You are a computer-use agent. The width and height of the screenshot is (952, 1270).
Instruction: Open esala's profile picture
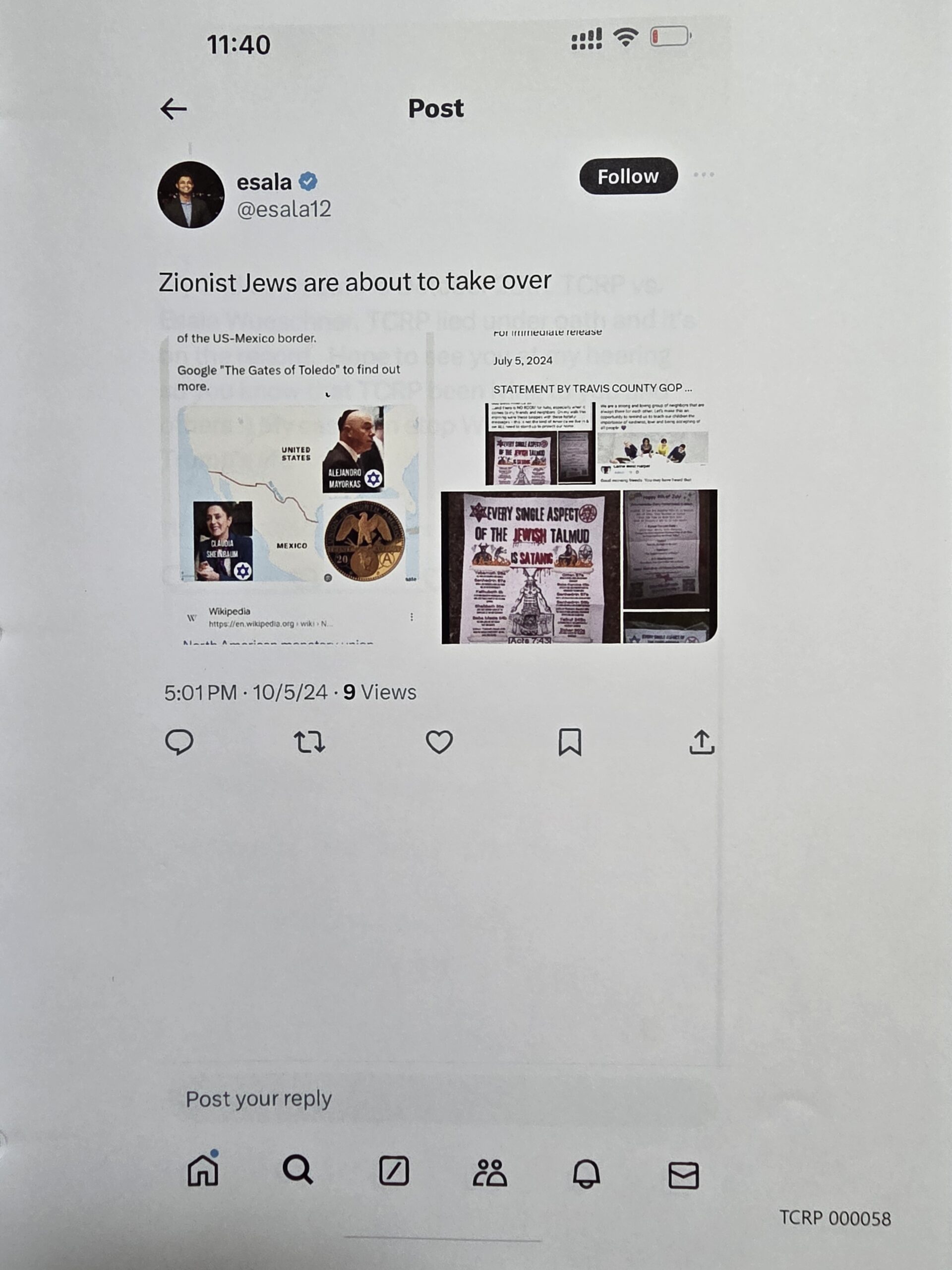point(190,194)
